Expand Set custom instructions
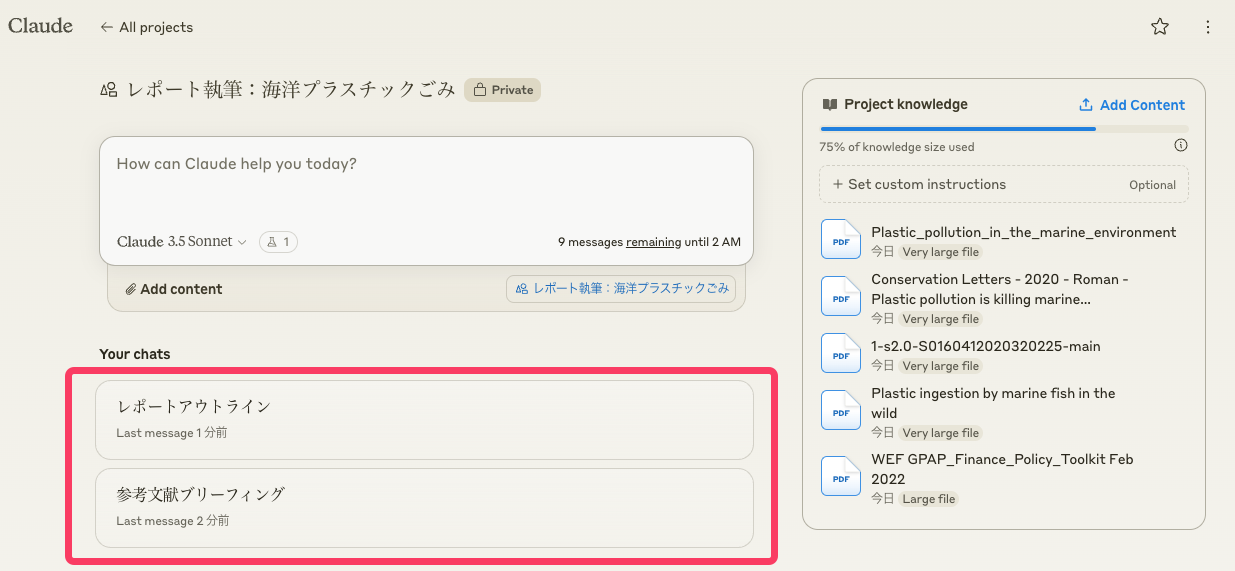1235x571 pixels. 1003,184
